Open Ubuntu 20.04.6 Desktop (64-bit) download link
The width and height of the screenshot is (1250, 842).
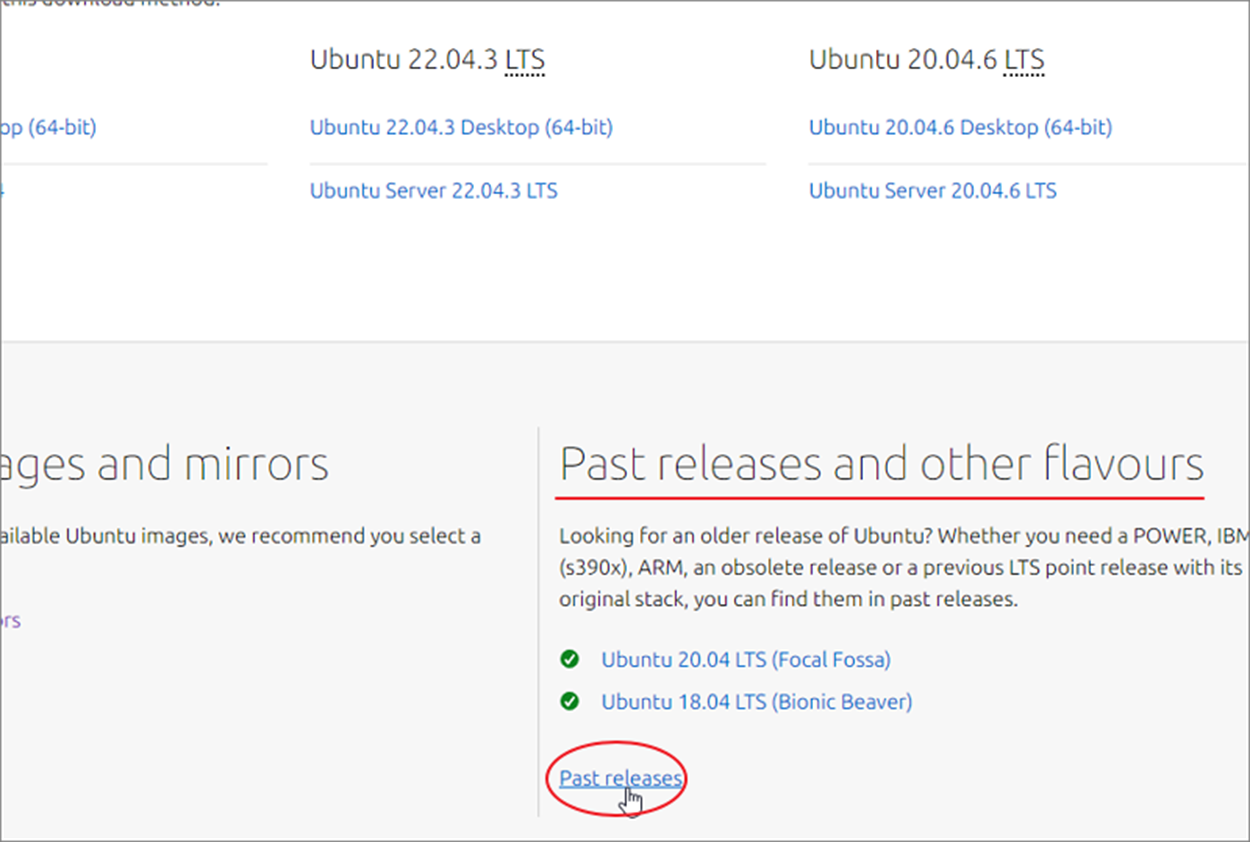[x=960, y=128]
